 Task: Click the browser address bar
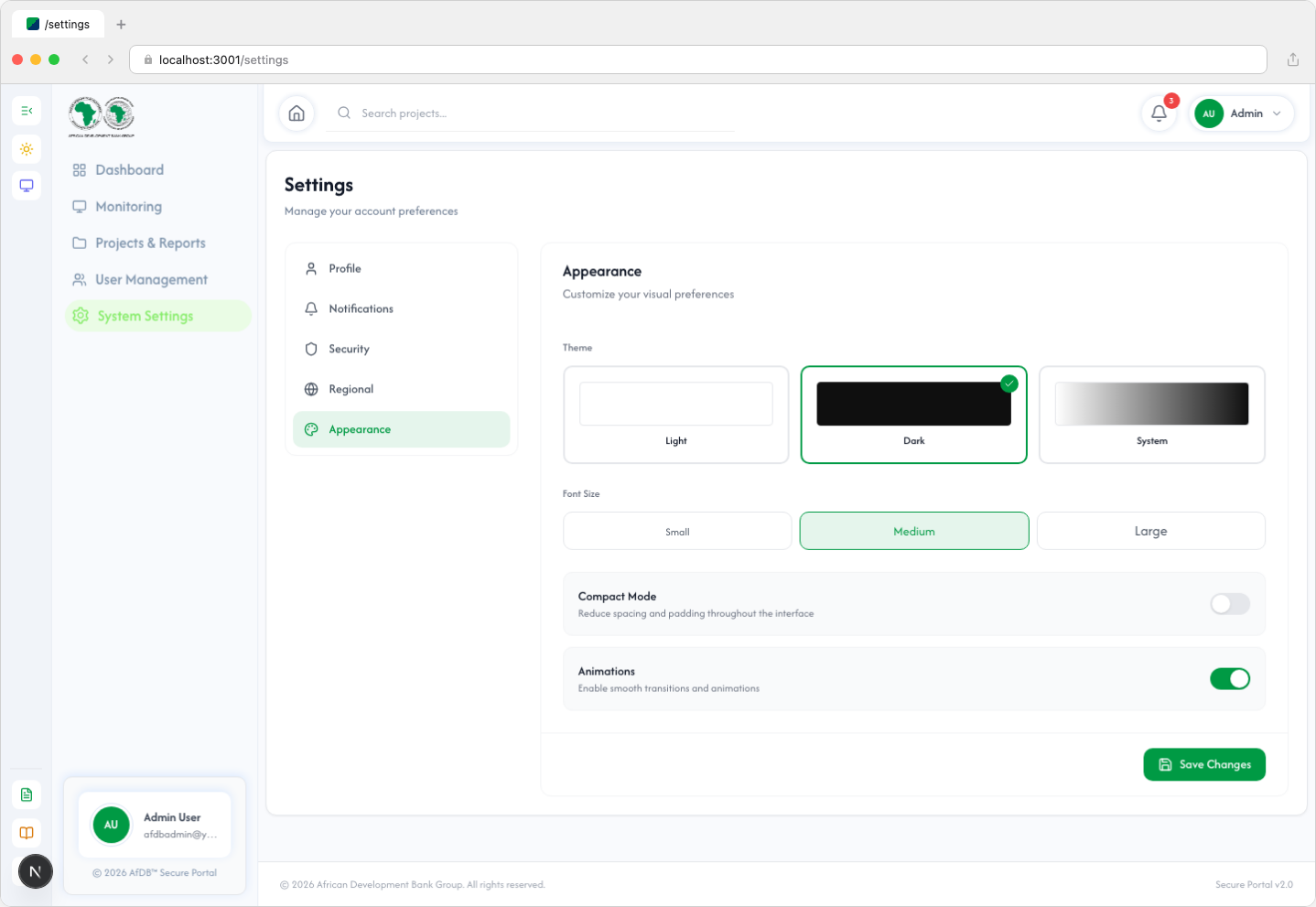coord(698,59)
